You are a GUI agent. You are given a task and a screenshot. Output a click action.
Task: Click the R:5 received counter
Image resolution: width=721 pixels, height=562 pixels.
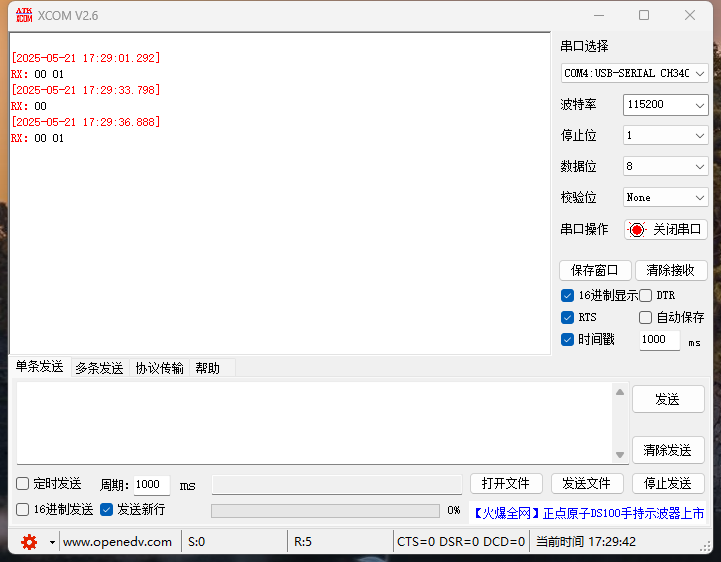click(x=303, y=542)
